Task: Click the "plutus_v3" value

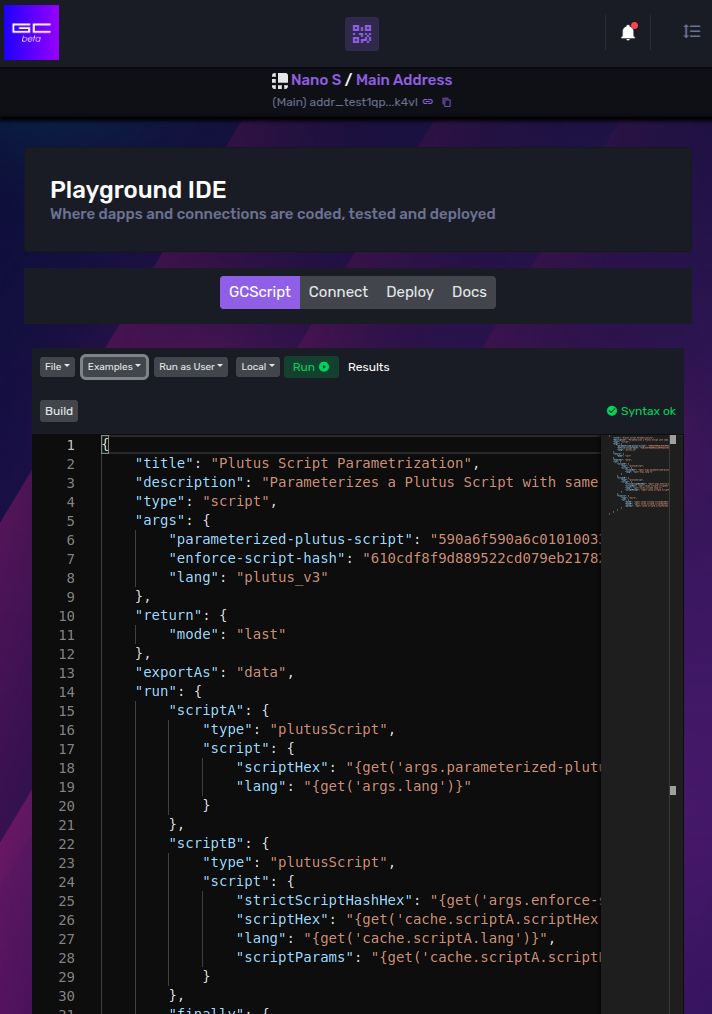Action: click(x=282, y=577)
